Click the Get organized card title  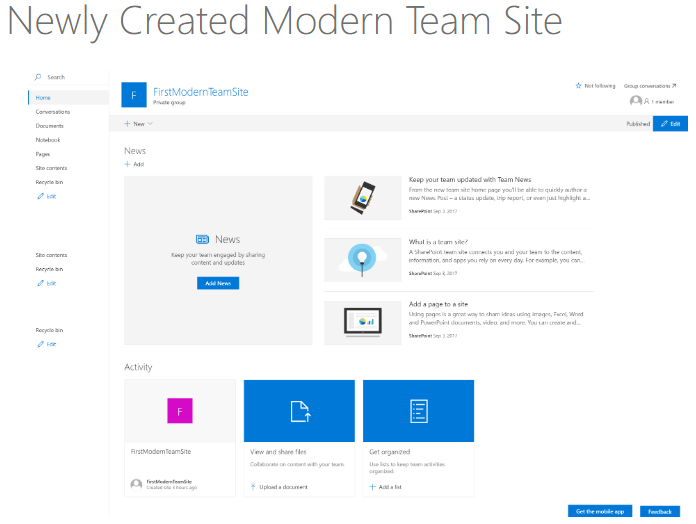[x=389, y=452]
